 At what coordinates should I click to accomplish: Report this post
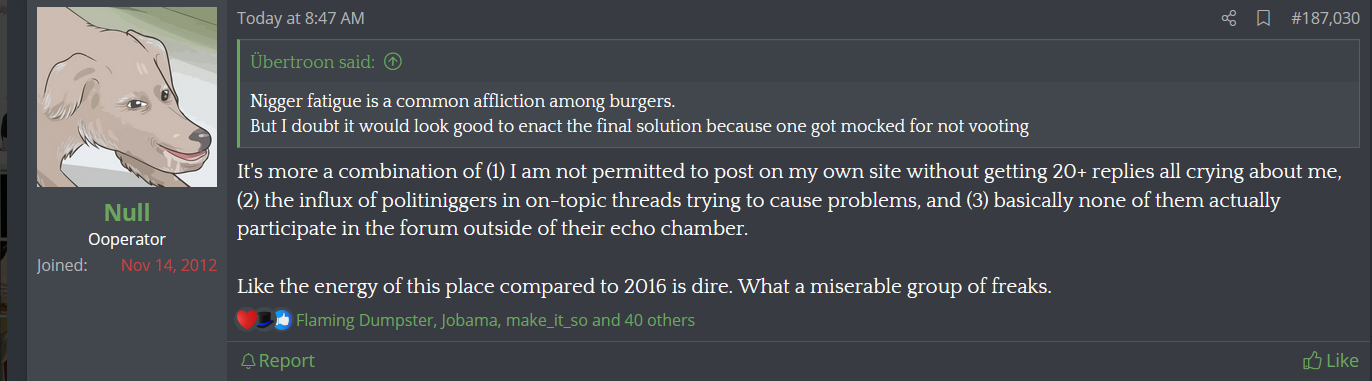point(278,361)
